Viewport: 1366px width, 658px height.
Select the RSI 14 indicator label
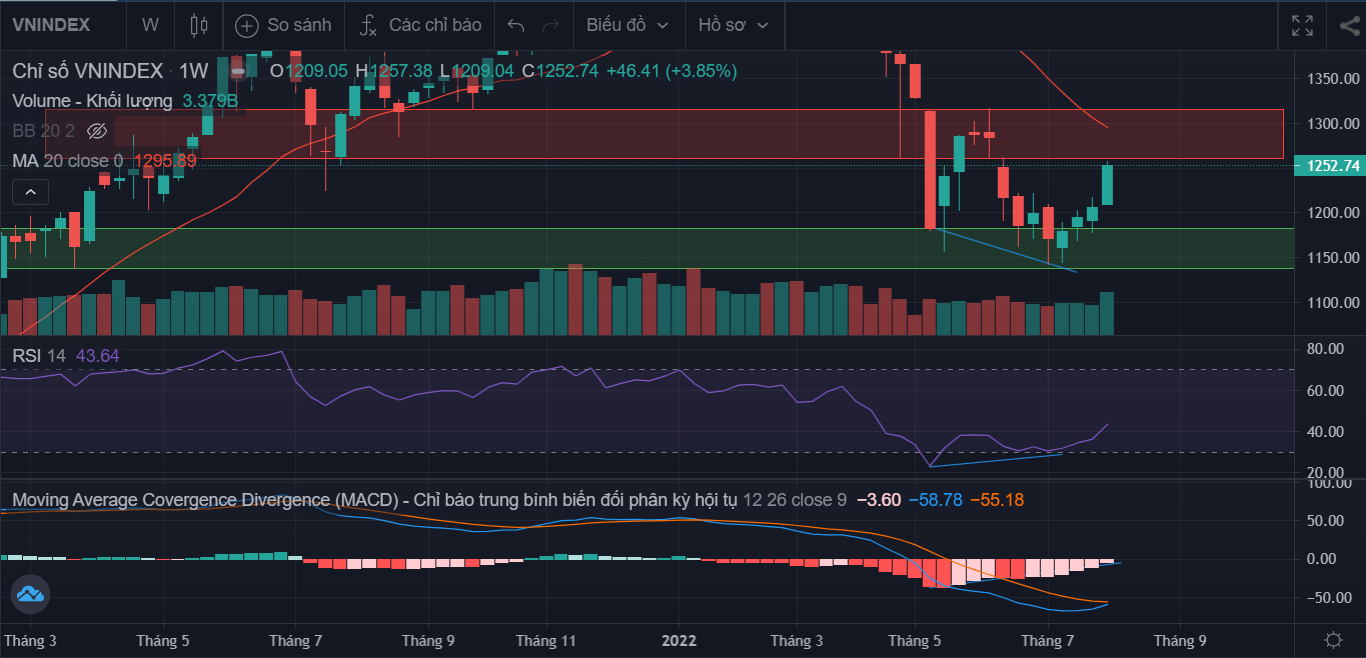tap(38, 356)
